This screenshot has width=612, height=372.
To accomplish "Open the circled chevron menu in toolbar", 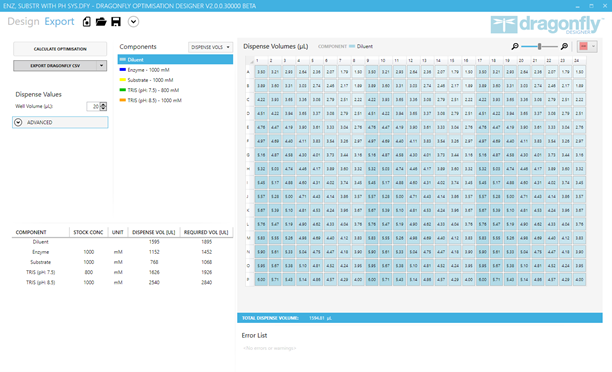I will [x=133, y=22].
